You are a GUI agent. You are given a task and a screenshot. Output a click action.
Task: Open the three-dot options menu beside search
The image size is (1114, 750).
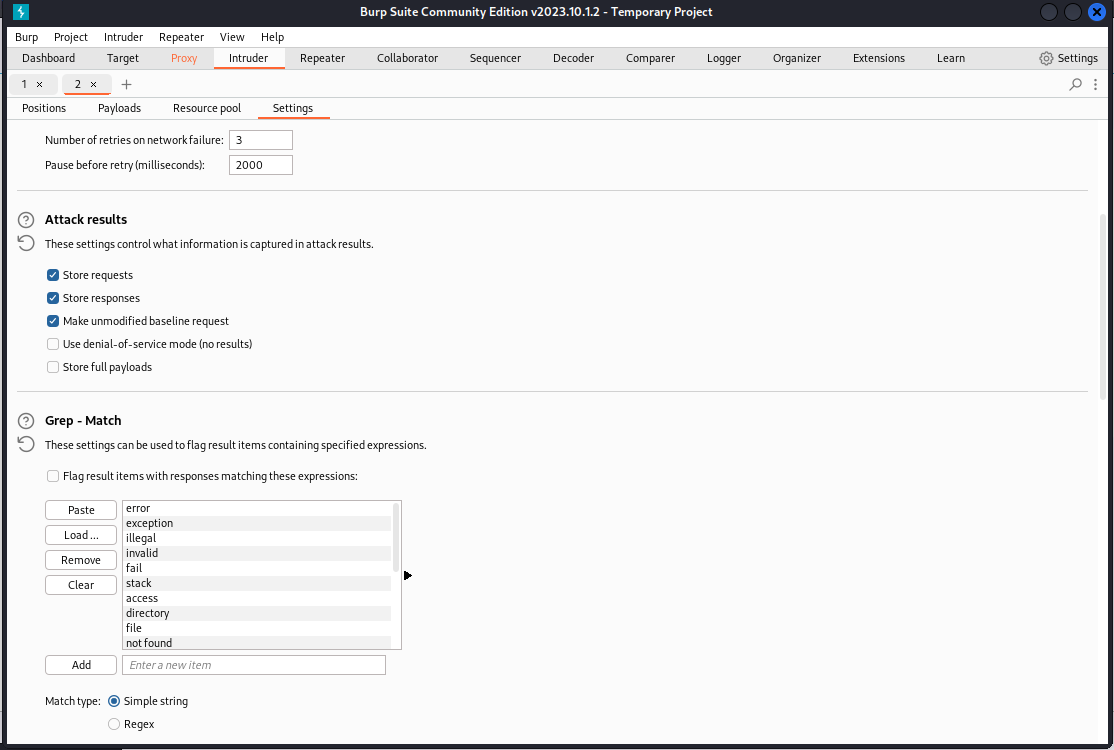[1096, 85]
